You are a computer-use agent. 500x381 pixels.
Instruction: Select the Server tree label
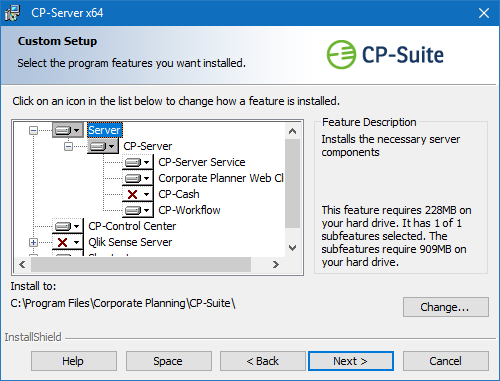pyautogui.click(x=105, y=130)
